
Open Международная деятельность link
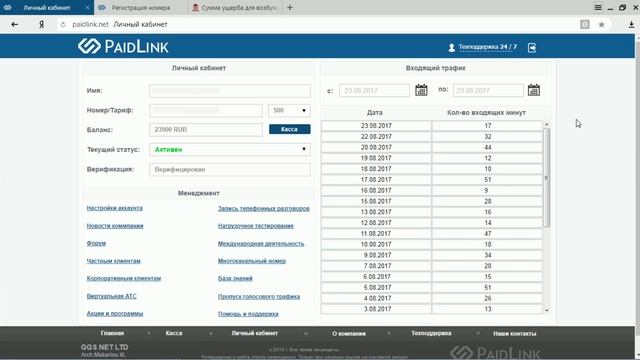pos(261,244)
